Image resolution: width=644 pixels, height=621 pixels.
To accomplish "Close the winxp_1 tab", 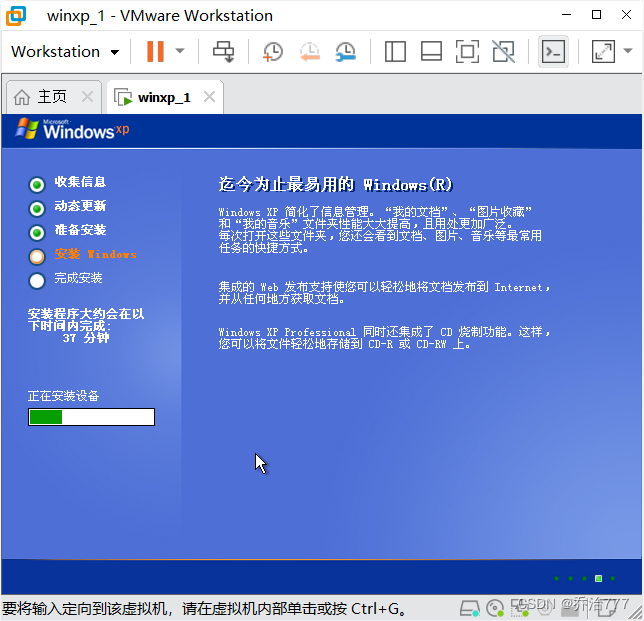I will point(209,97).
